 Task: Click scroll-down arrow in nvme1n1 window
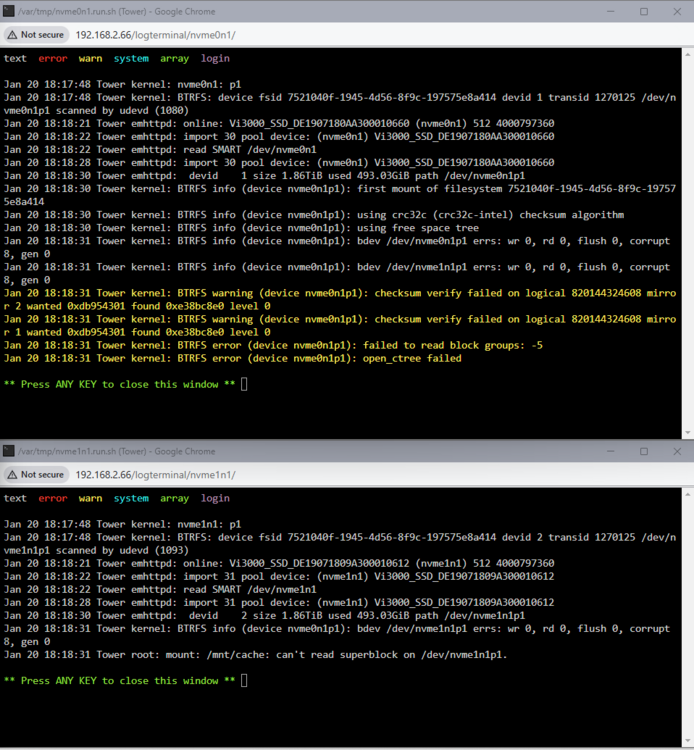click(x=688, y=742)
